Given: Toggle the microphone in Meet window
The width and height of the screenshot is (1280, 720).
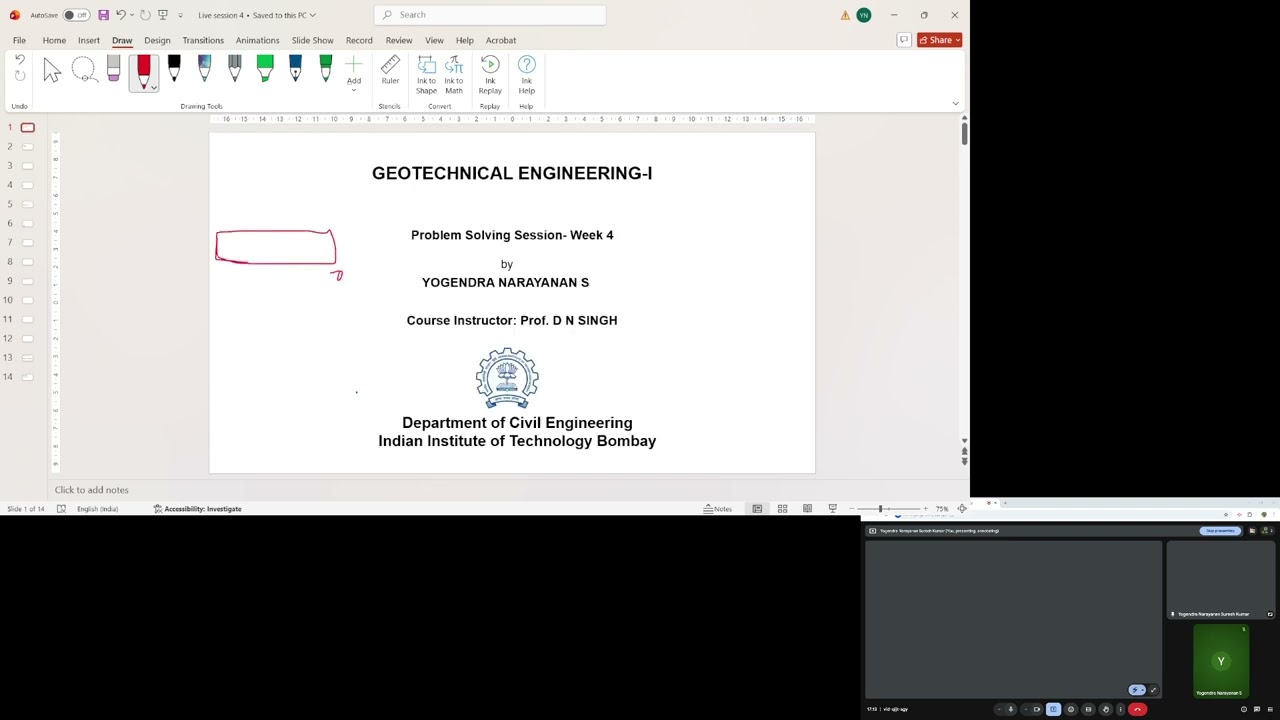Looking at the screenshot, I should pos(1010,709).
